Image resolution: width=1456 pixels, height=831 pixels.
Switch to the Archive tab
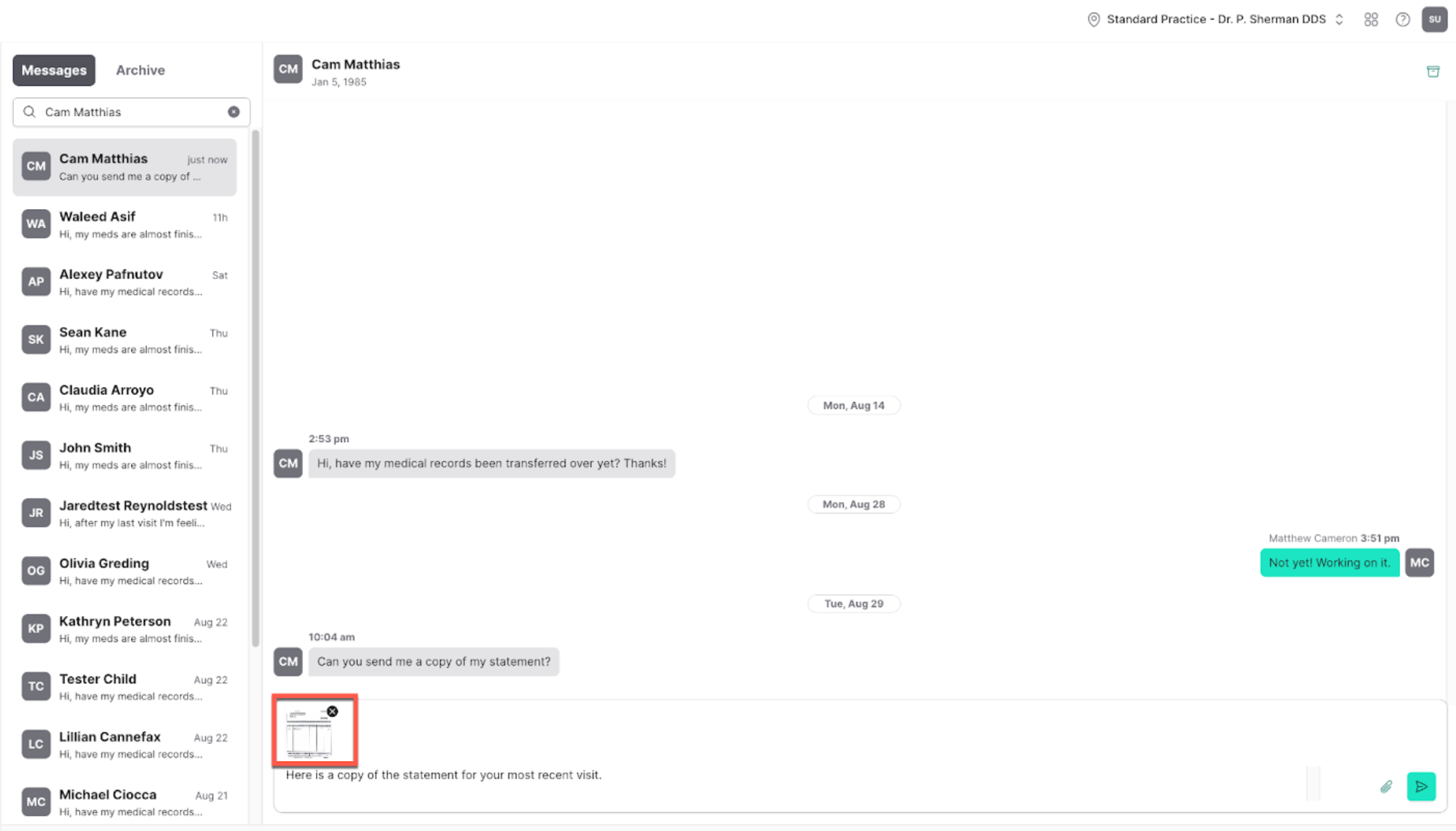pos(140,70)
